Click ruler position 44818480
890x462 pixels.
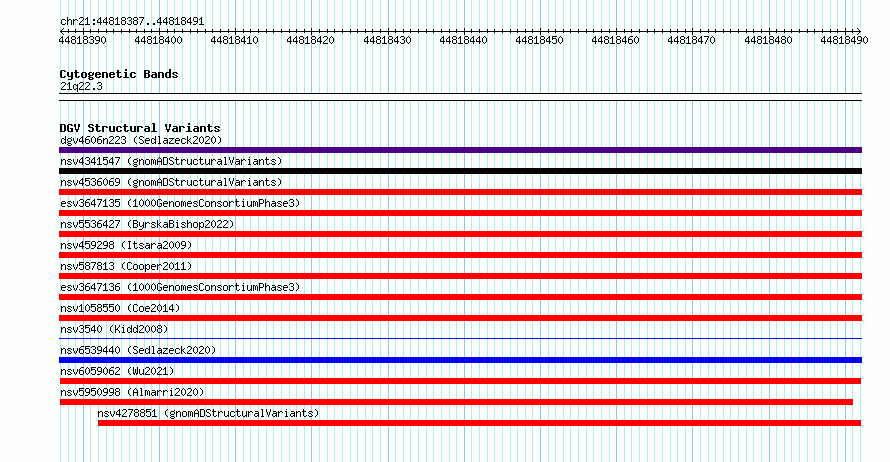coord(768,40)
